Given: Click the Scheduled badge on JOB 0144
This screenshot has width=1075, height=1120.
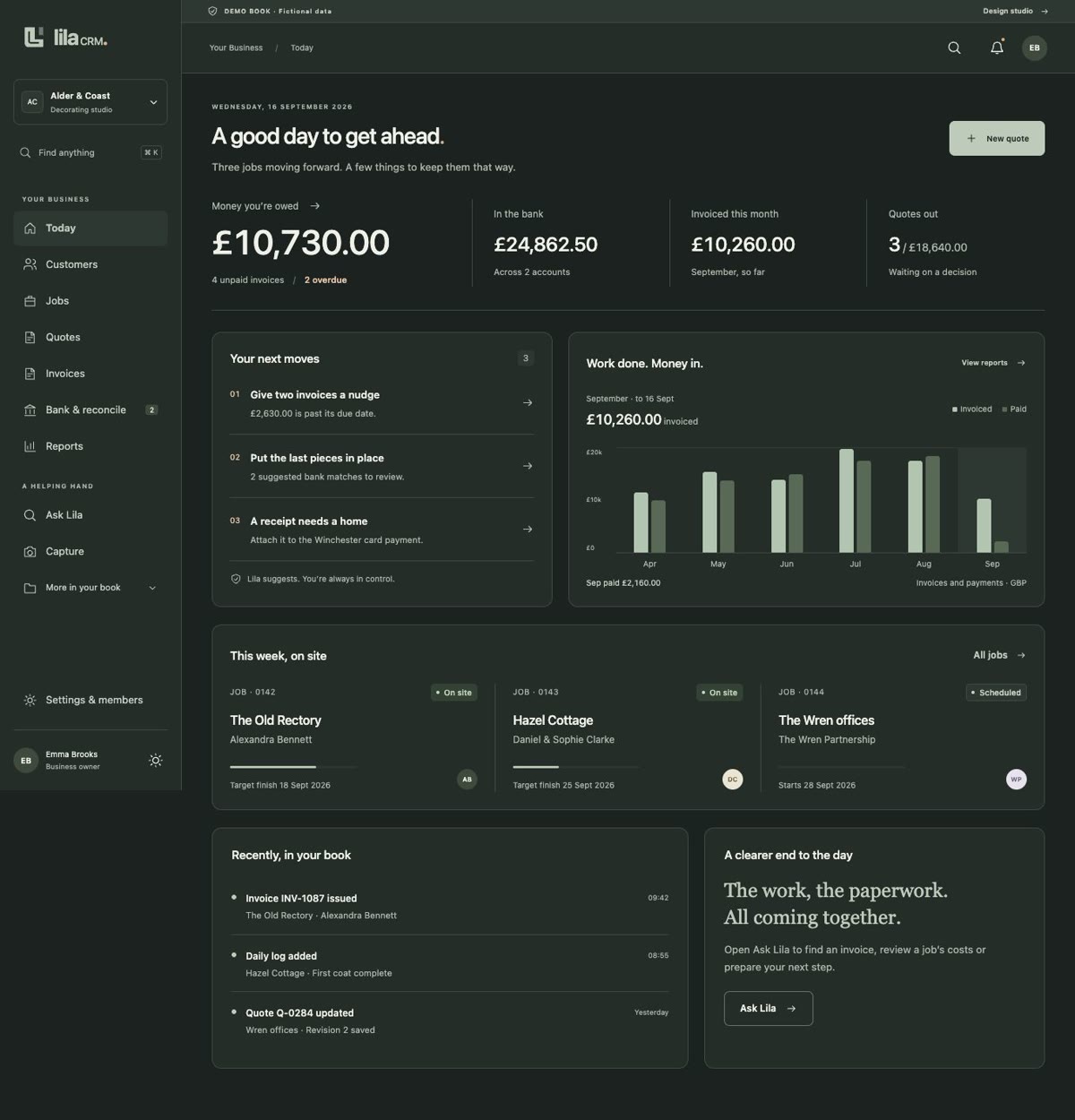Looking at the screenshot, I should tap(996, 693).
